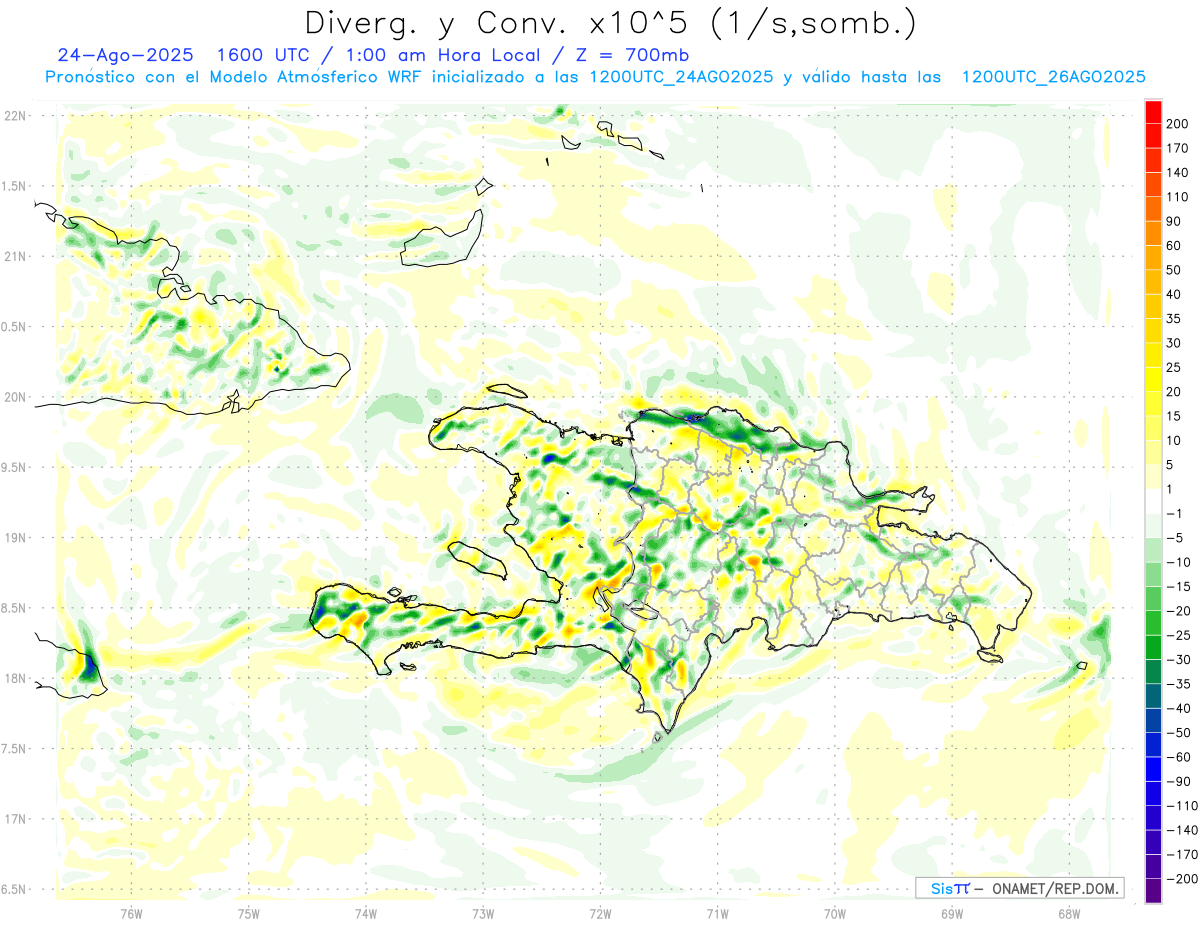Viewport: 1200px width, 927px height.
Task: Click the '-40' color scale label
Action: coord(1178,708)
